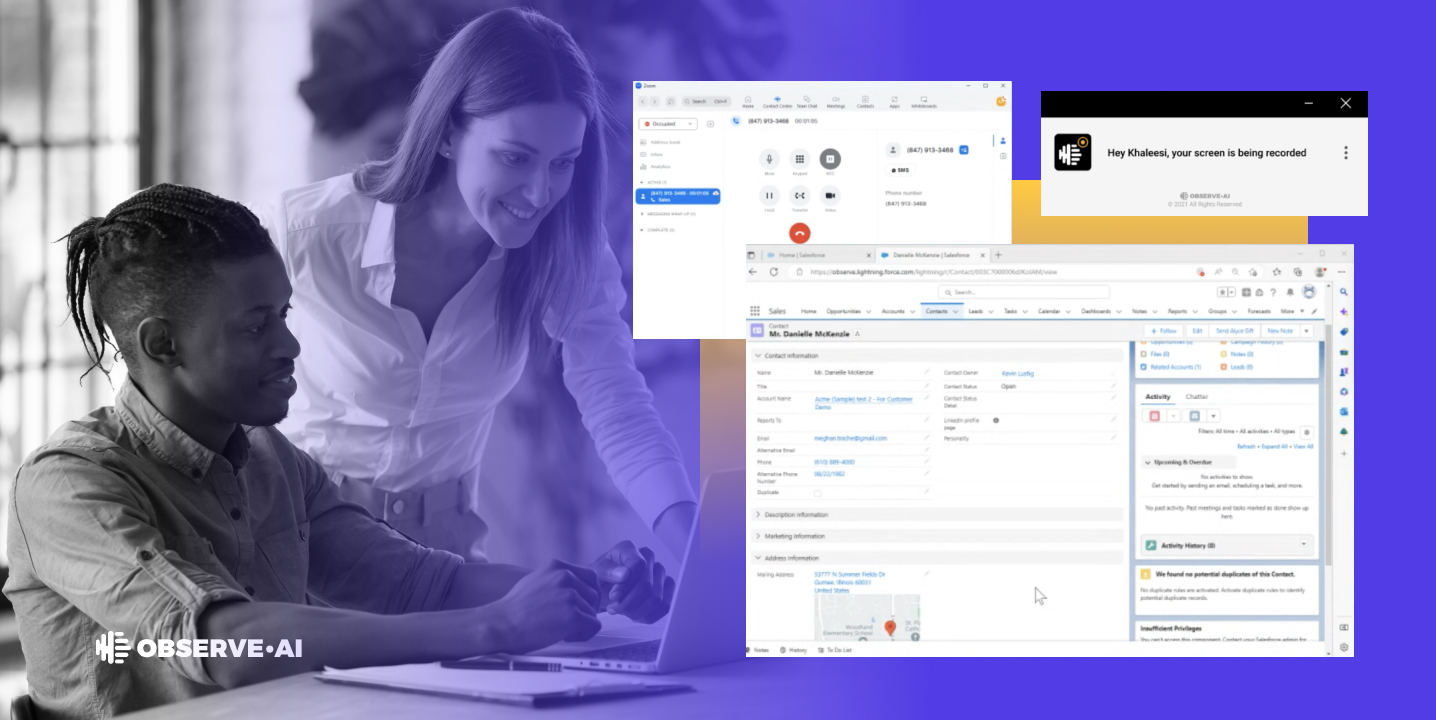Open the Occupied status dropdown
This screenshot has width=1436, height=720.
[x=668, y=124]
